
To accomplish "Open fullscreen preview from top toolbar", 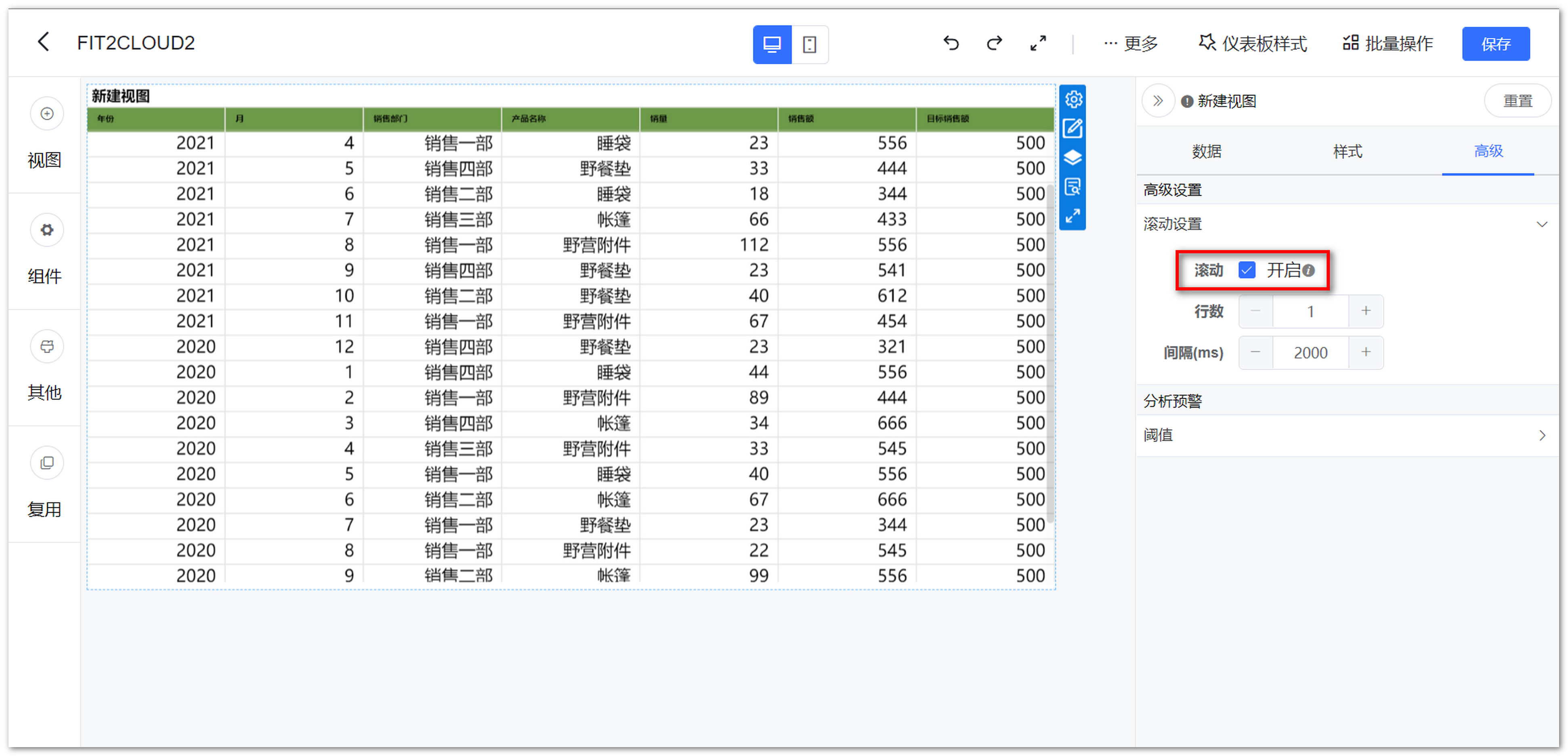I will pyautogui.click(x=1038, y=43).
